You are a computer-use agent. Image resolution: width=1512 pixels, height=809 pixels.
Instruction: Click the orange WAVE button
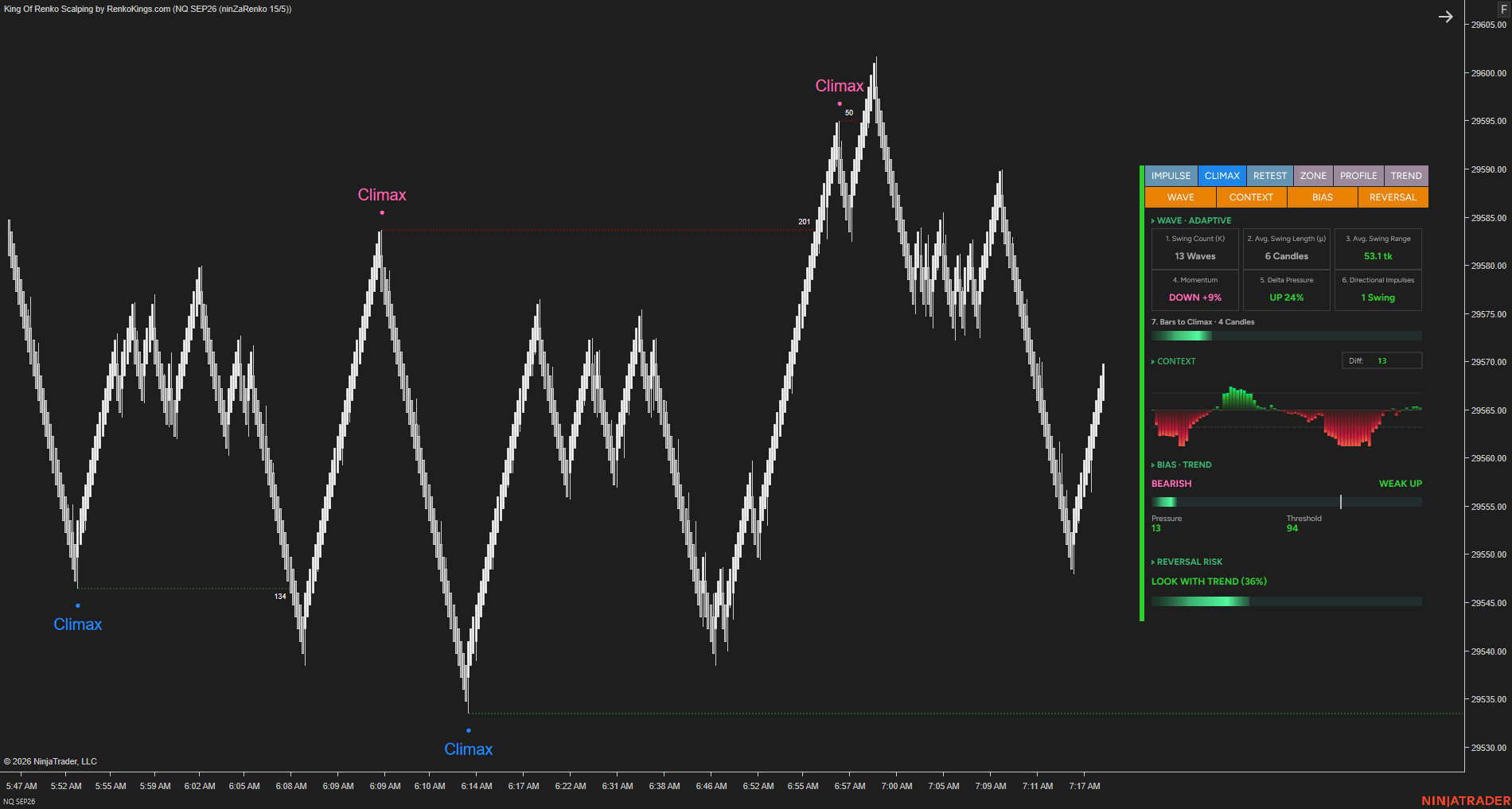coord(1180,197)
